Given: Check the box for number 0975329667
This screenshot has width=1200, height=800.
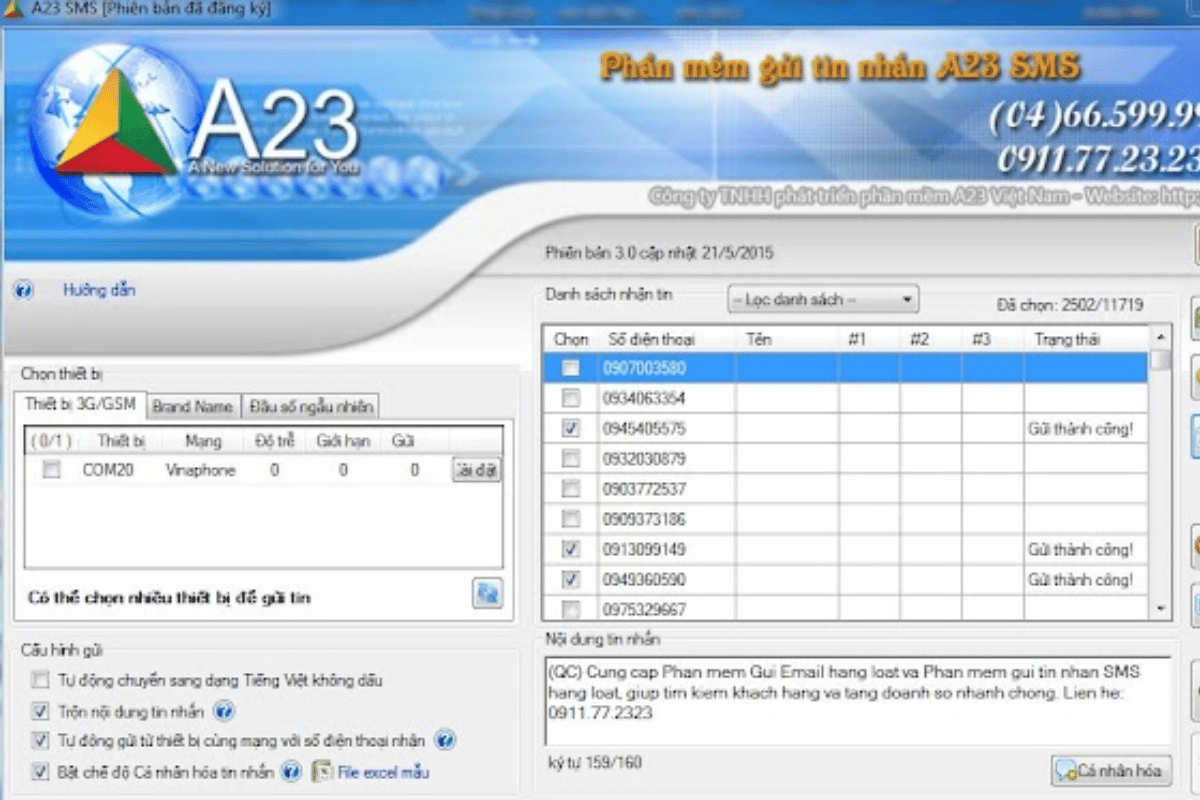Looking at the screenshot, I should (570, 609).
